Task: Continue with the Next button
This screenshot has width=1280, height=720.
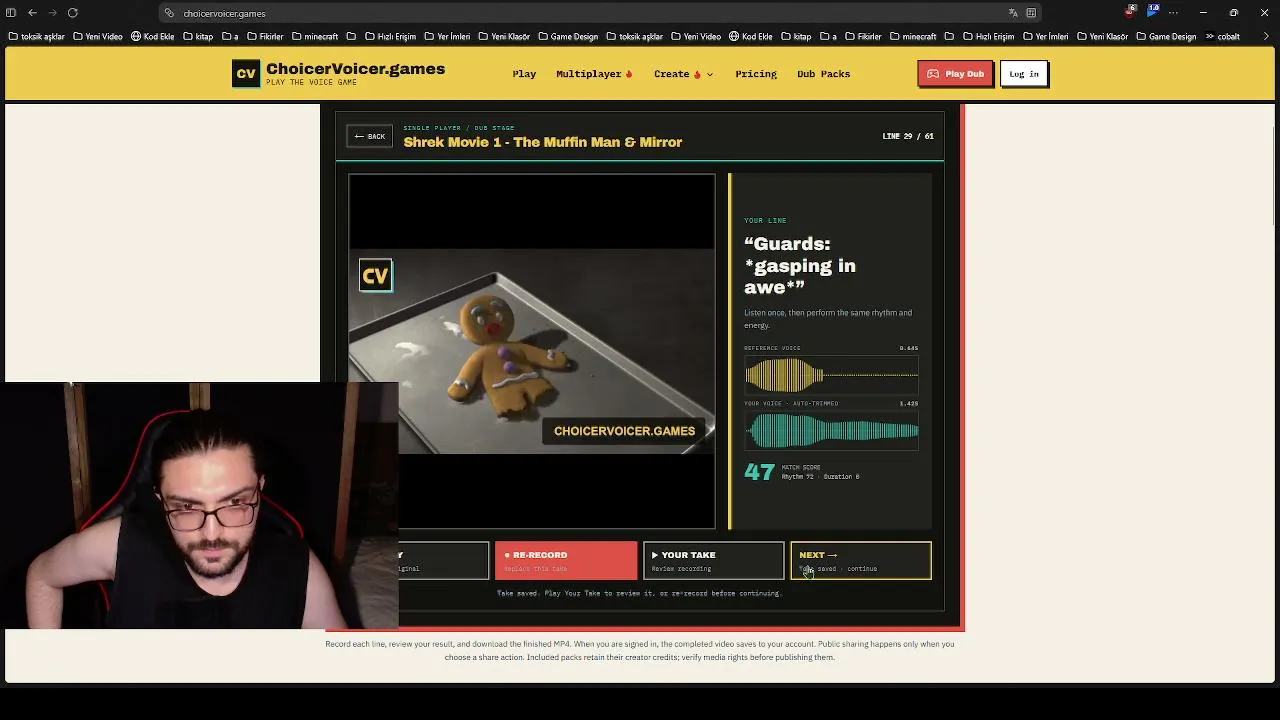Action: [x=861, y=561]
